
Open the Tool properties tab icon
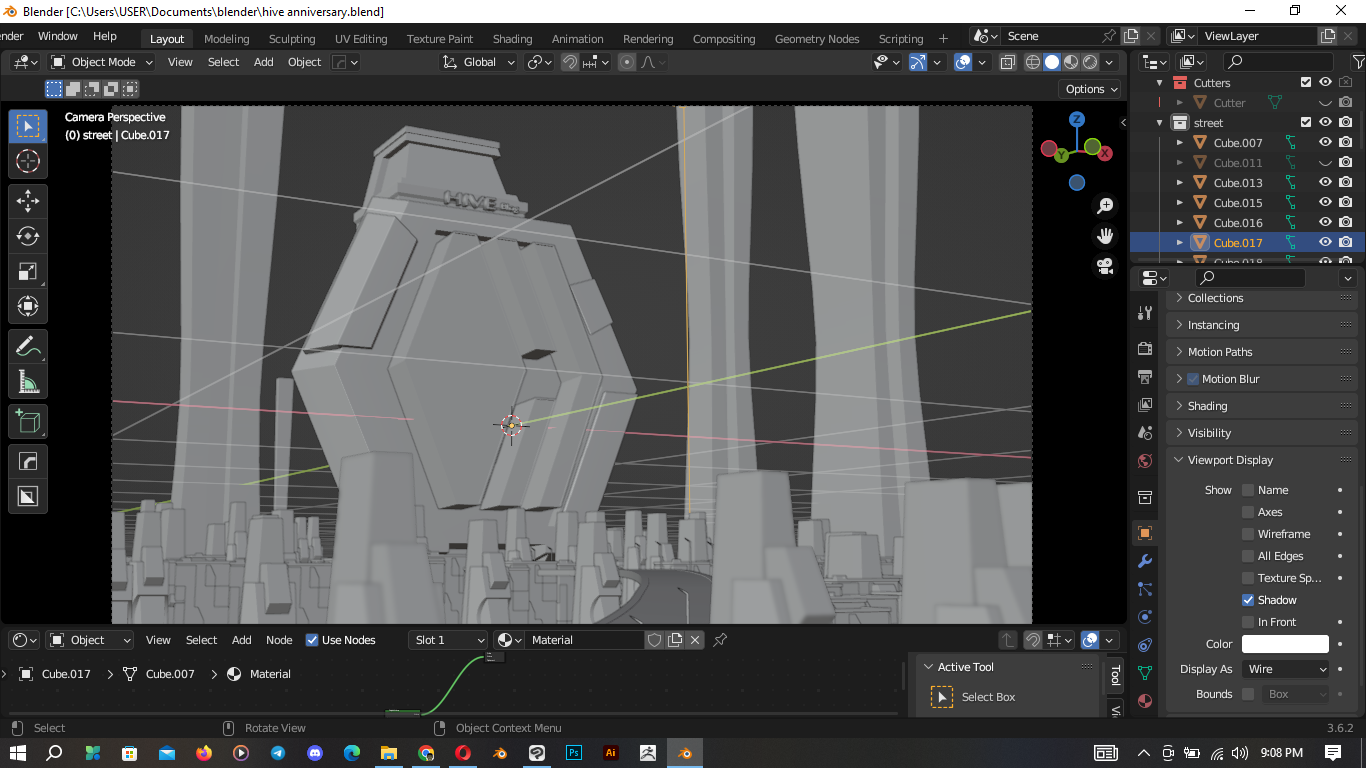(x=1145, y=313)
